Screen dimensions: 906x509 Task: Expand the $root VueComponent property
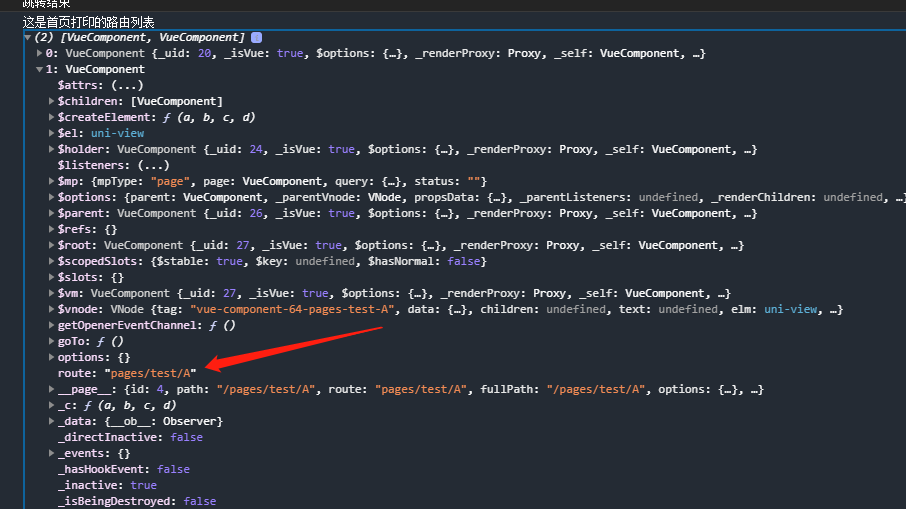click(x=51, y=245)
